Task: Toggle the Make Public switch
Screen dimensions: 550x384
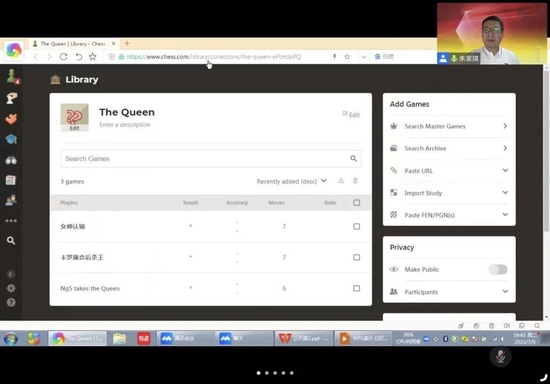Action: point(498,269)
